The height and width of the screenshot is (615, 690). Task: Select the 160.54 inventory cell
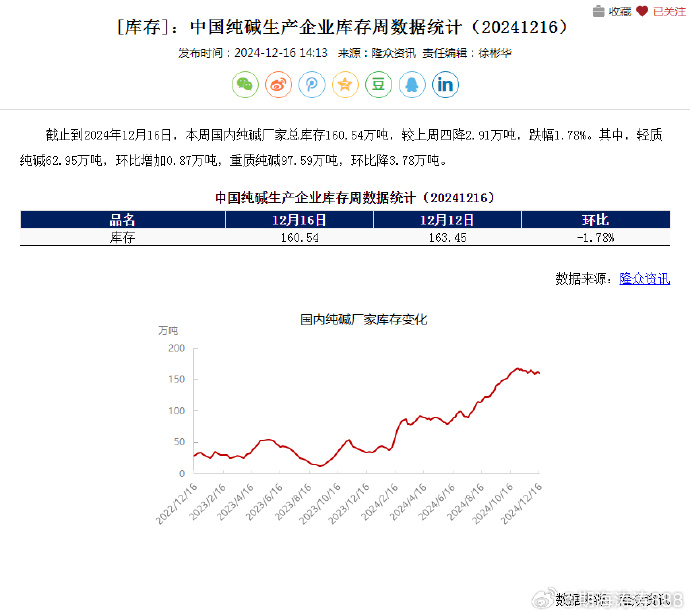(x=299, y=238)
